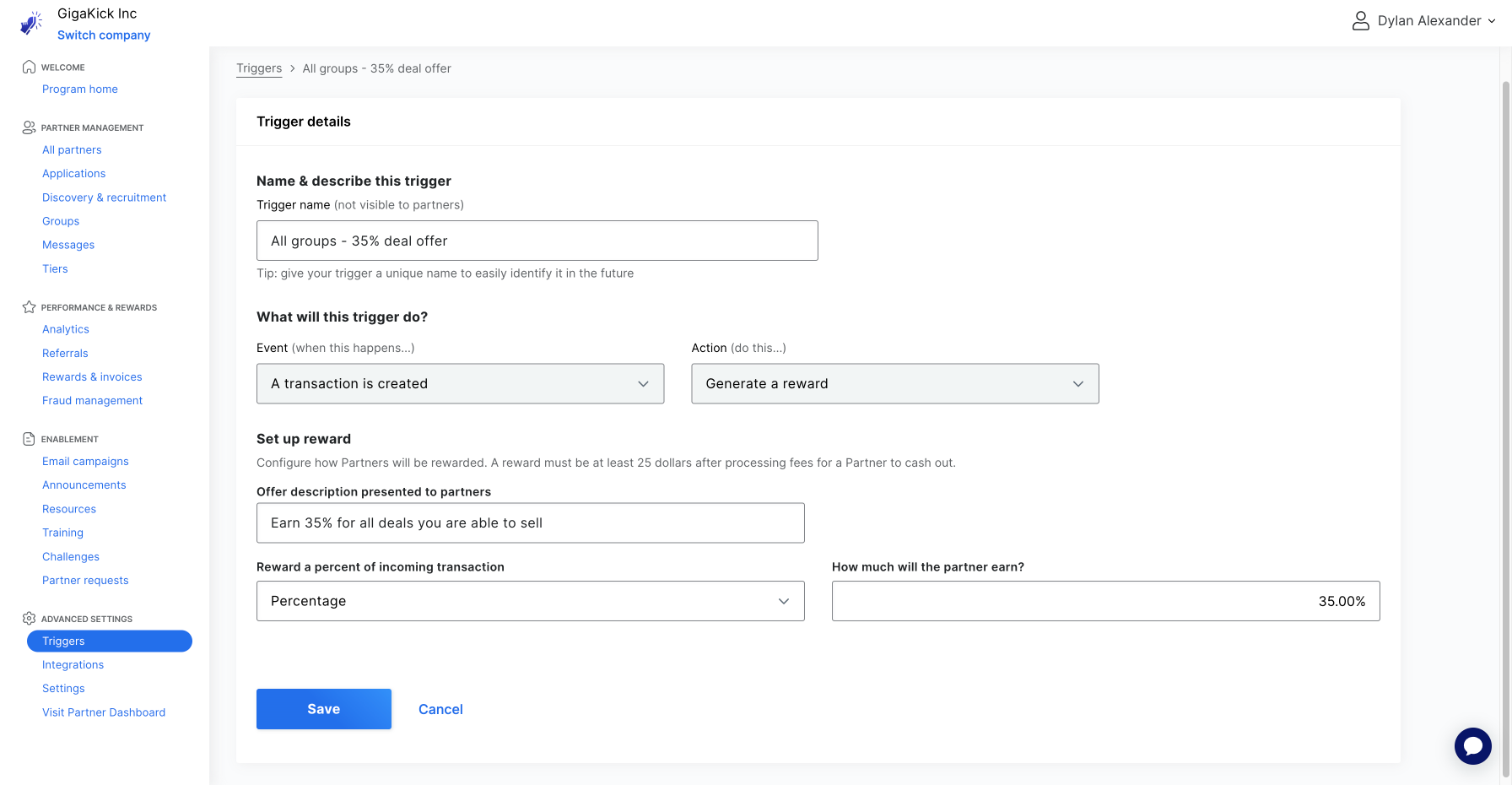
Task: Open the Percentage reward type dropdown
Action: [530, 601]
